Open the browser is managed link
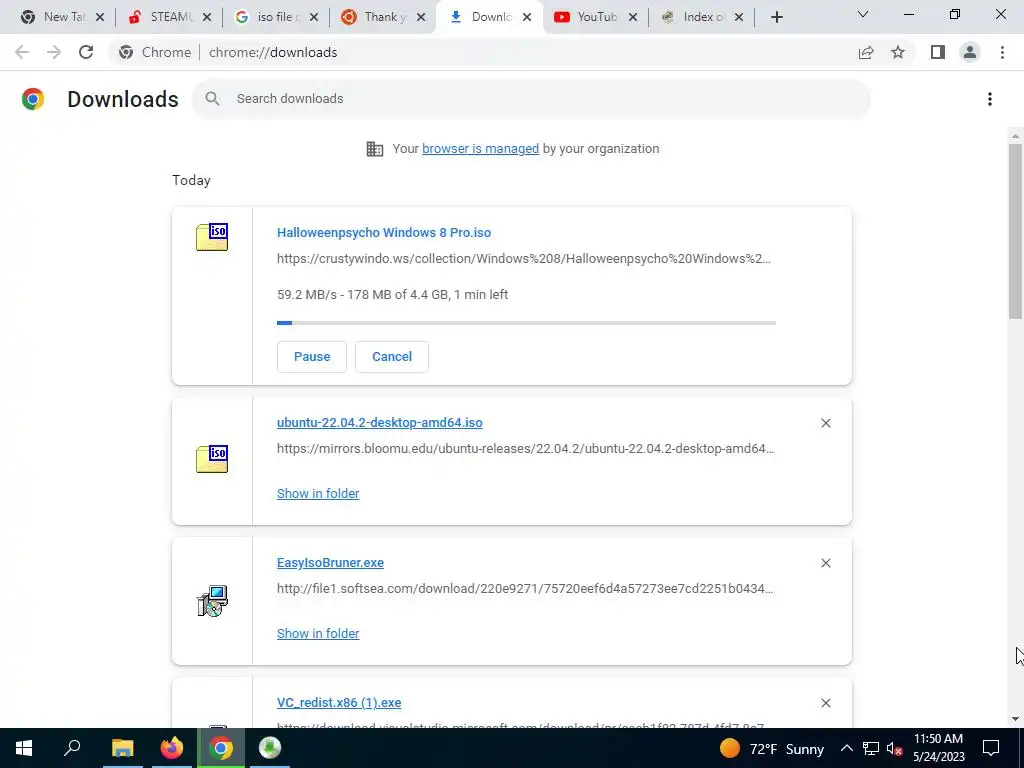 480,149
